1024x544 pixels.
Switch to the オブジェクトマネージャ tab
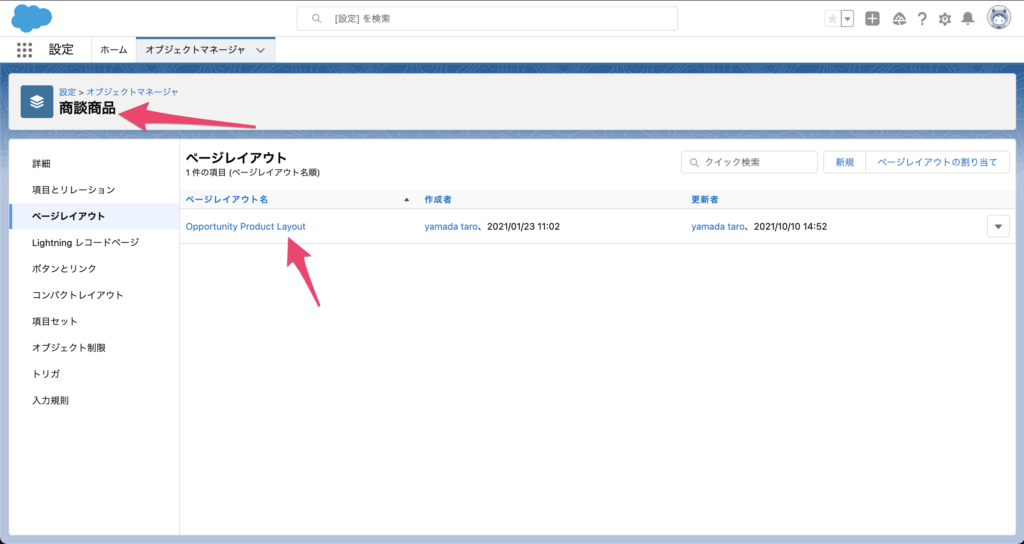point(195,50)
